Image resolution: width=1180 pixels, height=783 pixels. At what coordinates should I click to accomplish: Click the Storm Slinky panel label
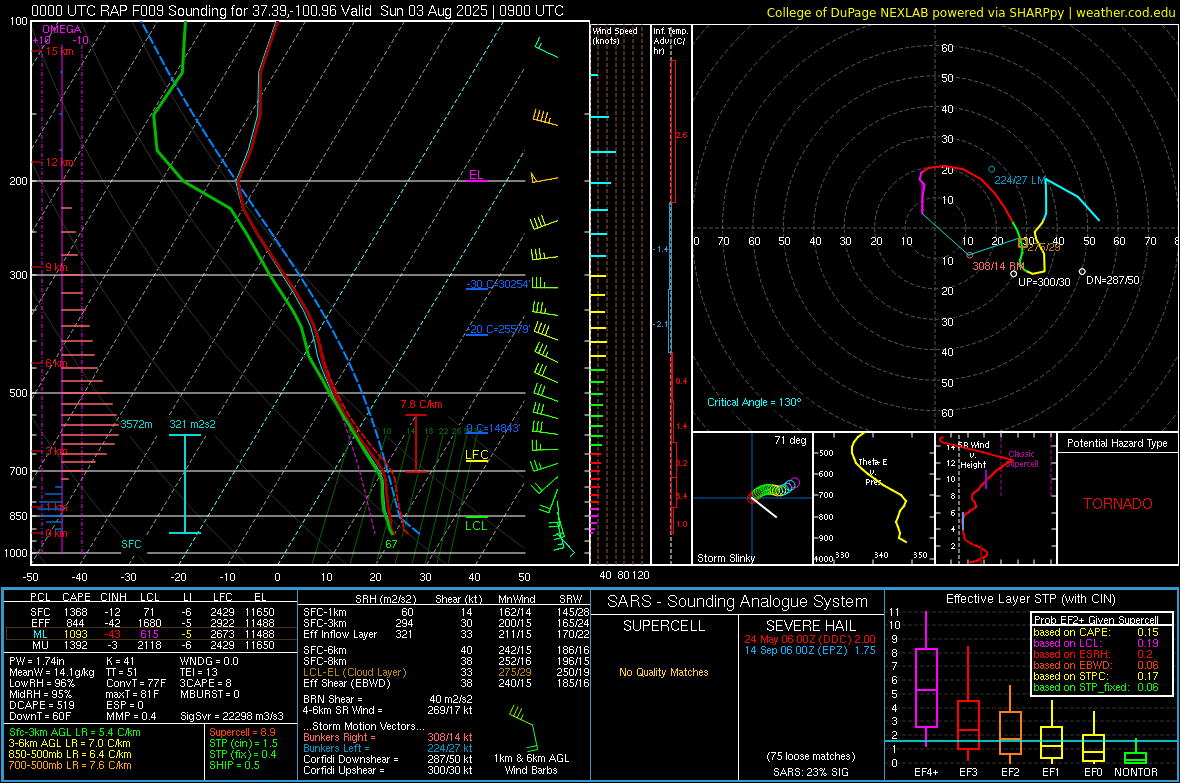[x=725, y=558]
